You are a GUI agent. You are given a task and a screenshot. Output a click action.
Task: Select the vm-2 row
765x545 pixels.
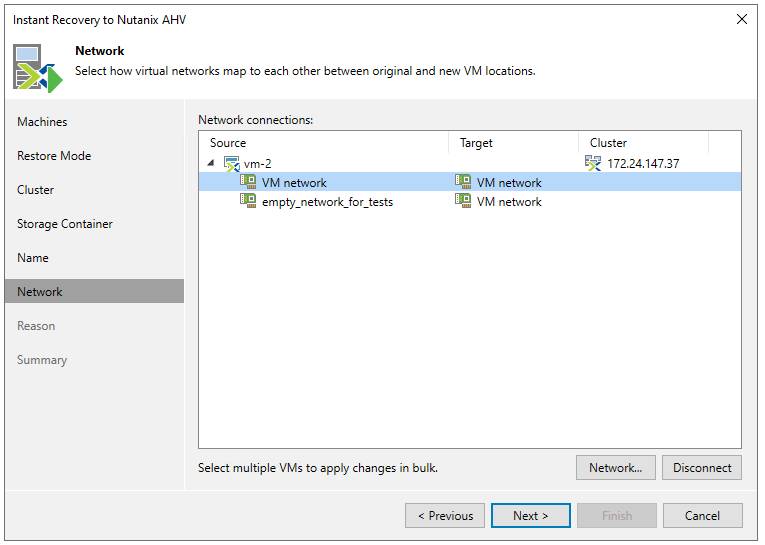tap(470, 163)
